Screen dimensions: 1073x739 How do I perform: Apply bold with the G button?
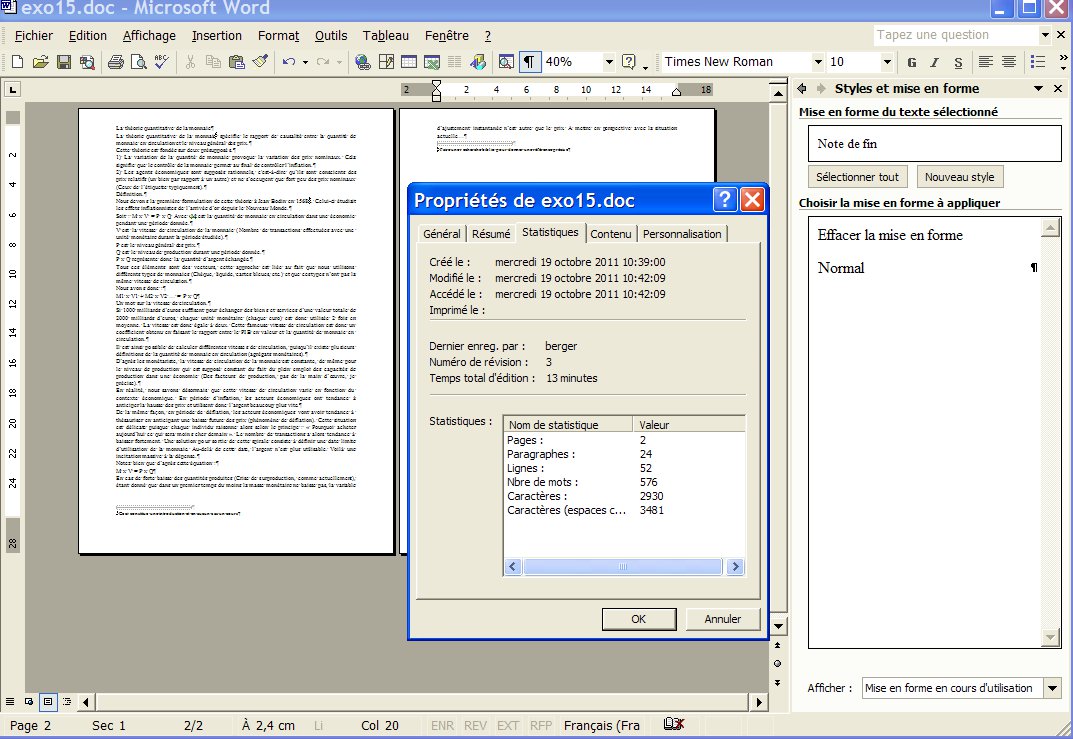coord(912,62)
